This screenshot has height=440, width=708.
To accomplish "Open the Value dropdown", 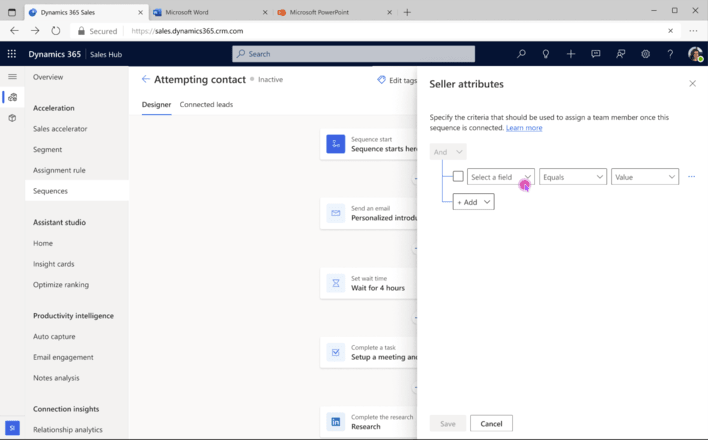I will [645, 177].
